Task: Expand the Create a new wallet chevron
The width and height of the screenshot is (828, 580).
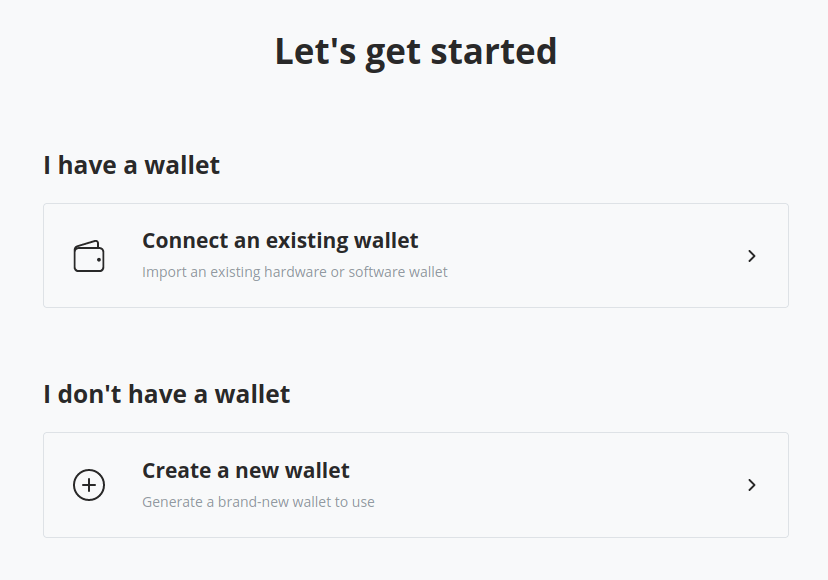Action: (x=751, y=485)
